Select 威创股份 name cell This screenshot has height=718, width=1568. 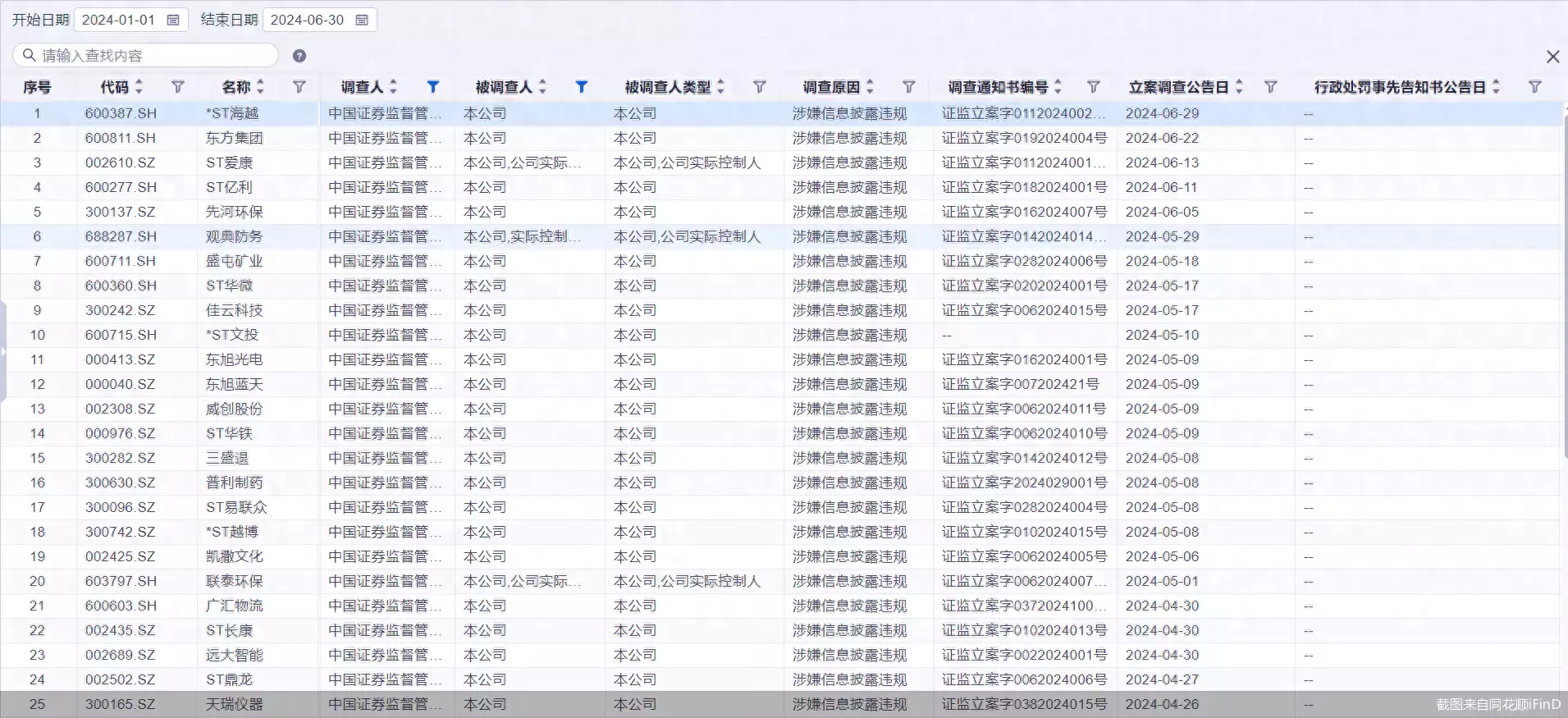(x=234, y=409)
